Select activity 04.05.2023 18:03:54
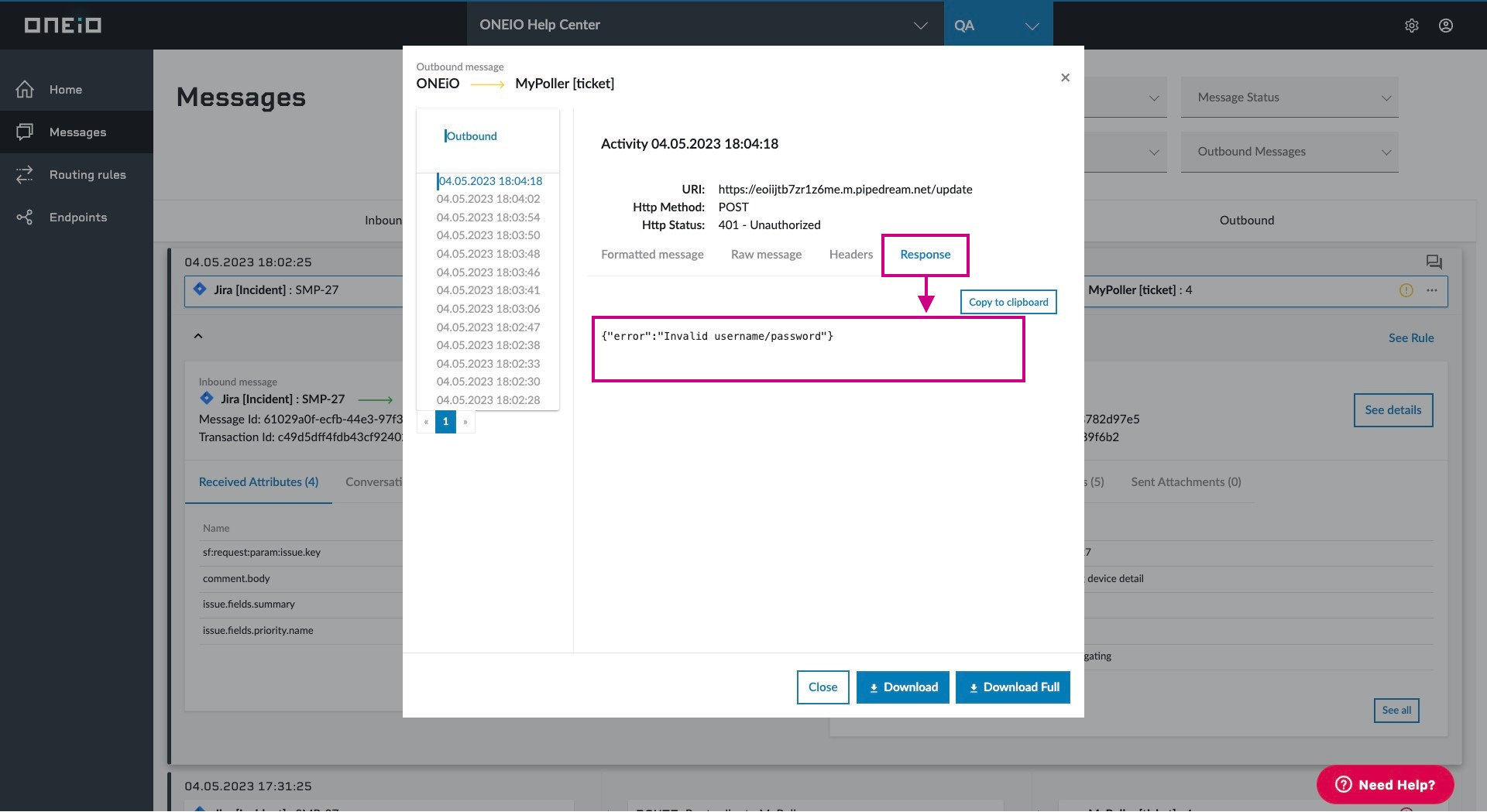The image size is (1487, 812). 488,218
